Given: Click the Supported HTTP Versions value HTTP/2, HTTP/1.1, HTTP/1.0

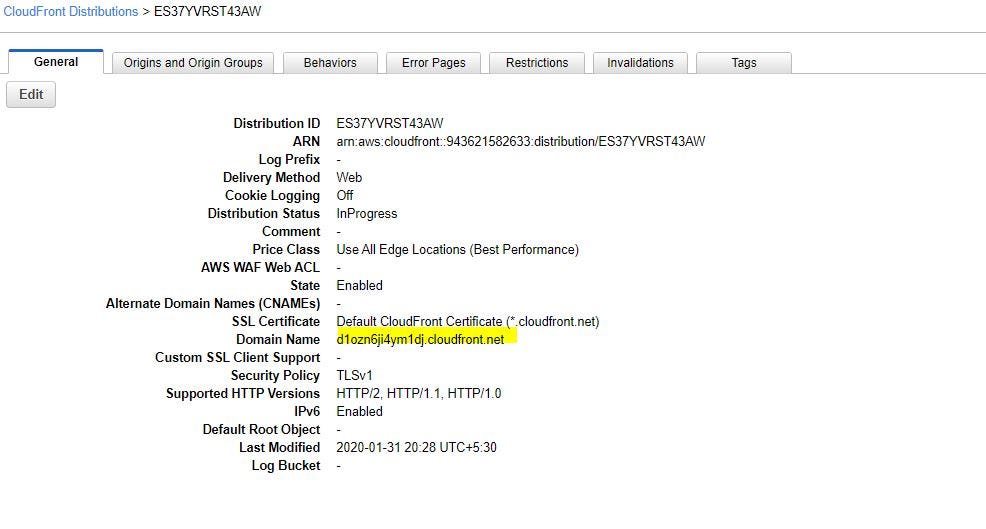Looking at the screenshot, I should click(x=419, y=394).
